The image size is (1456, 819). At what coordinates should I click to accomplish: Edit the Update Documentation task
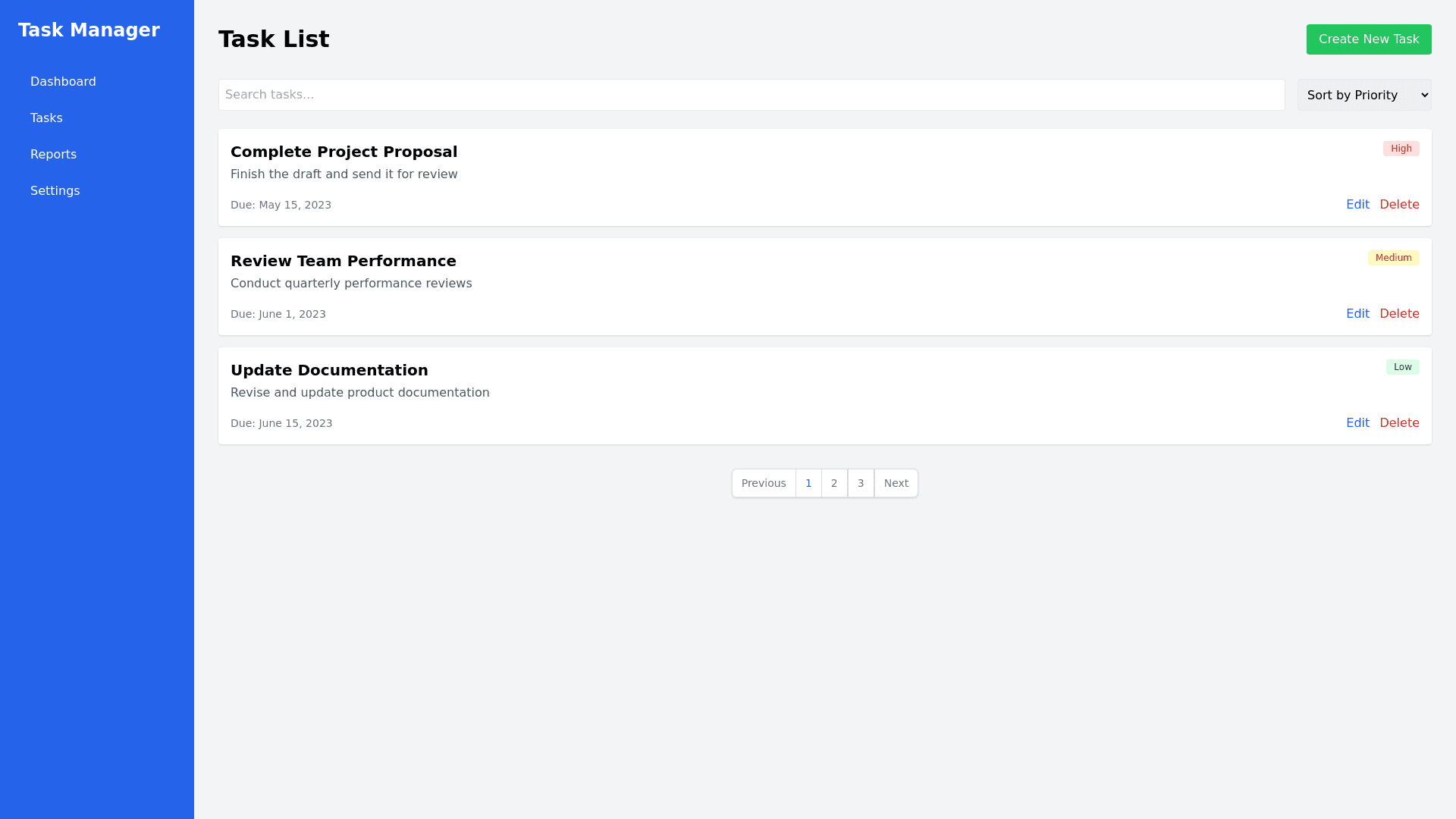[1357, 423]
